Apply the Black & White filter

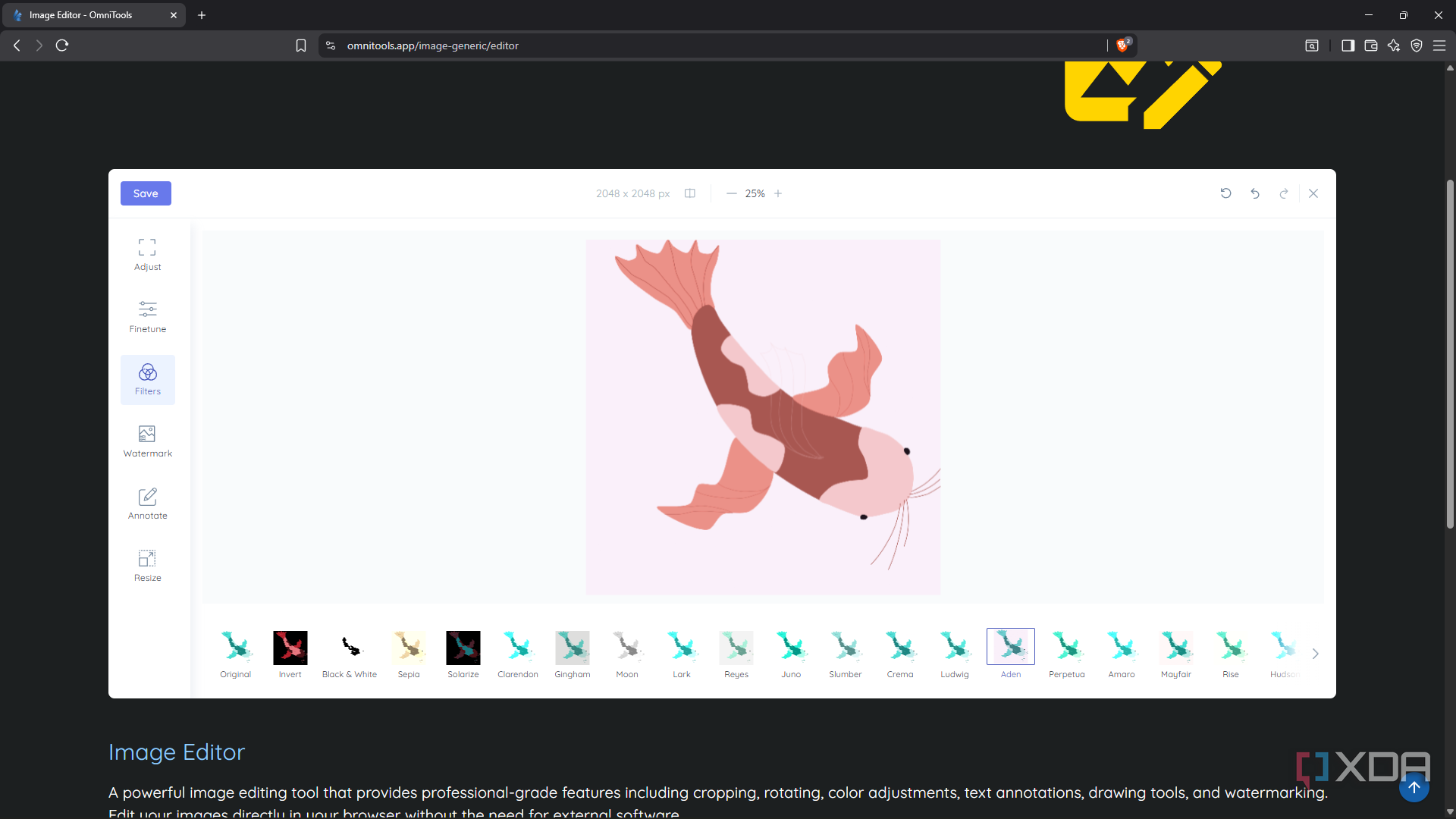350,654
